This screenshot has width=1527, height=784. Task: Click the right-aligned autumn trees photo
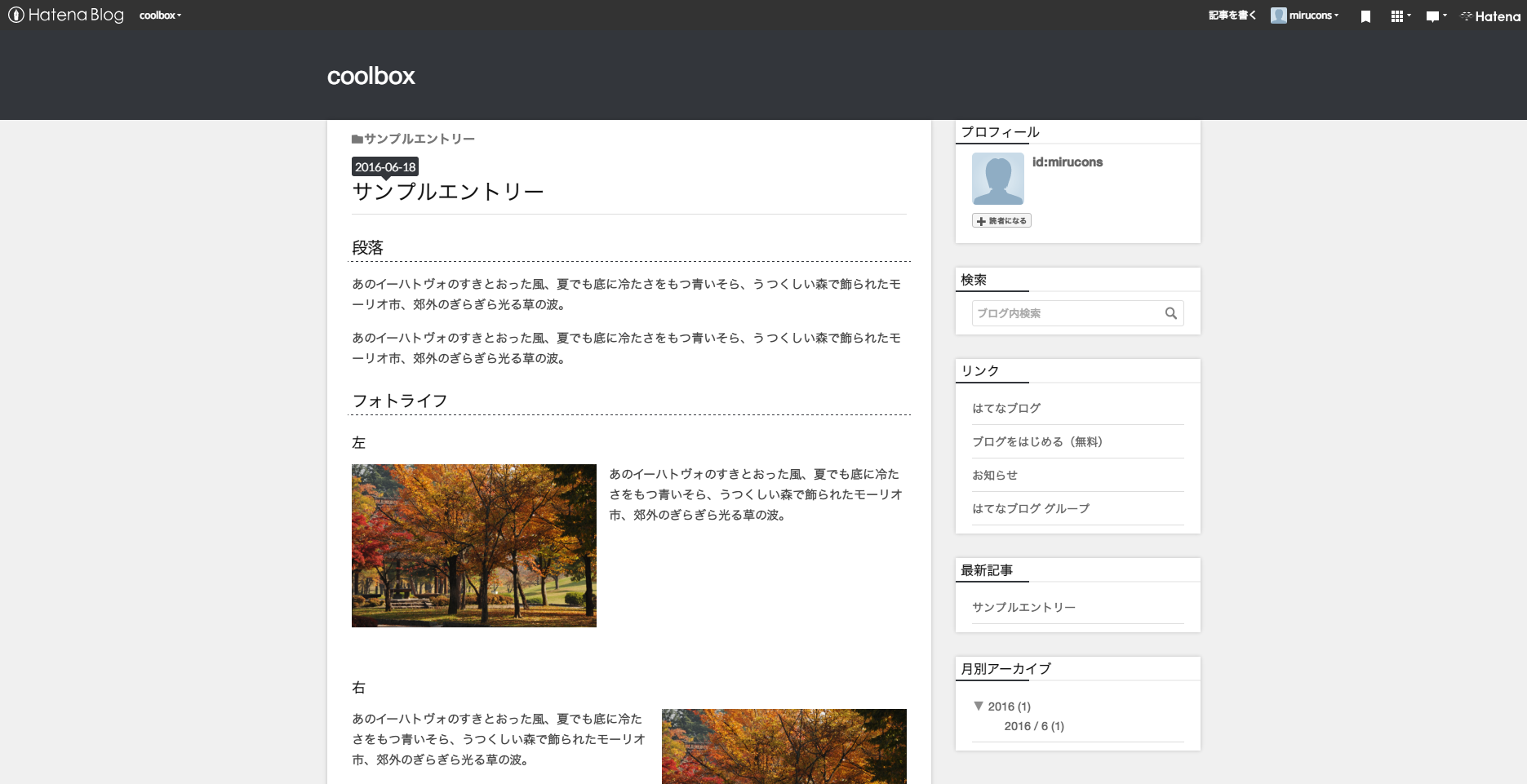pos(784,746)
